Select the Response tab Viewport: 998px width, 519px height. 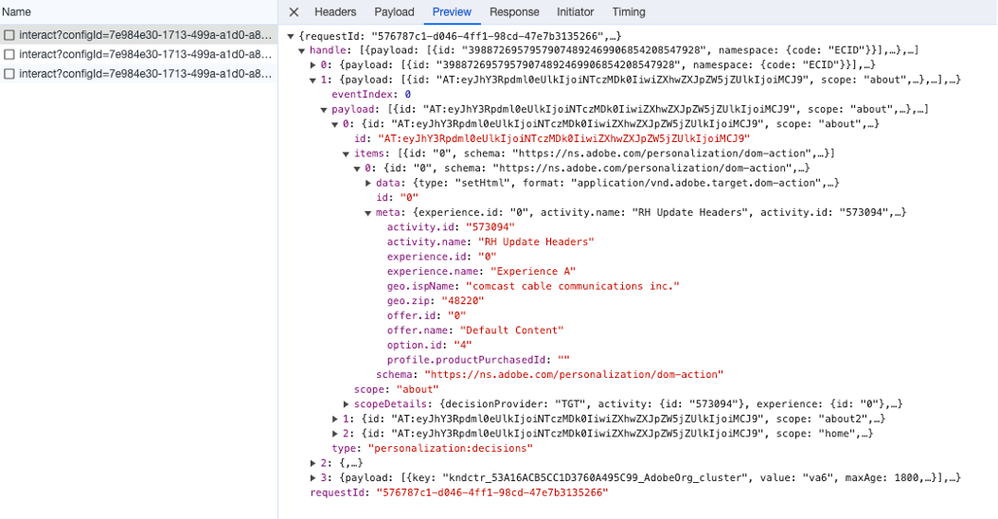(514, 12)
